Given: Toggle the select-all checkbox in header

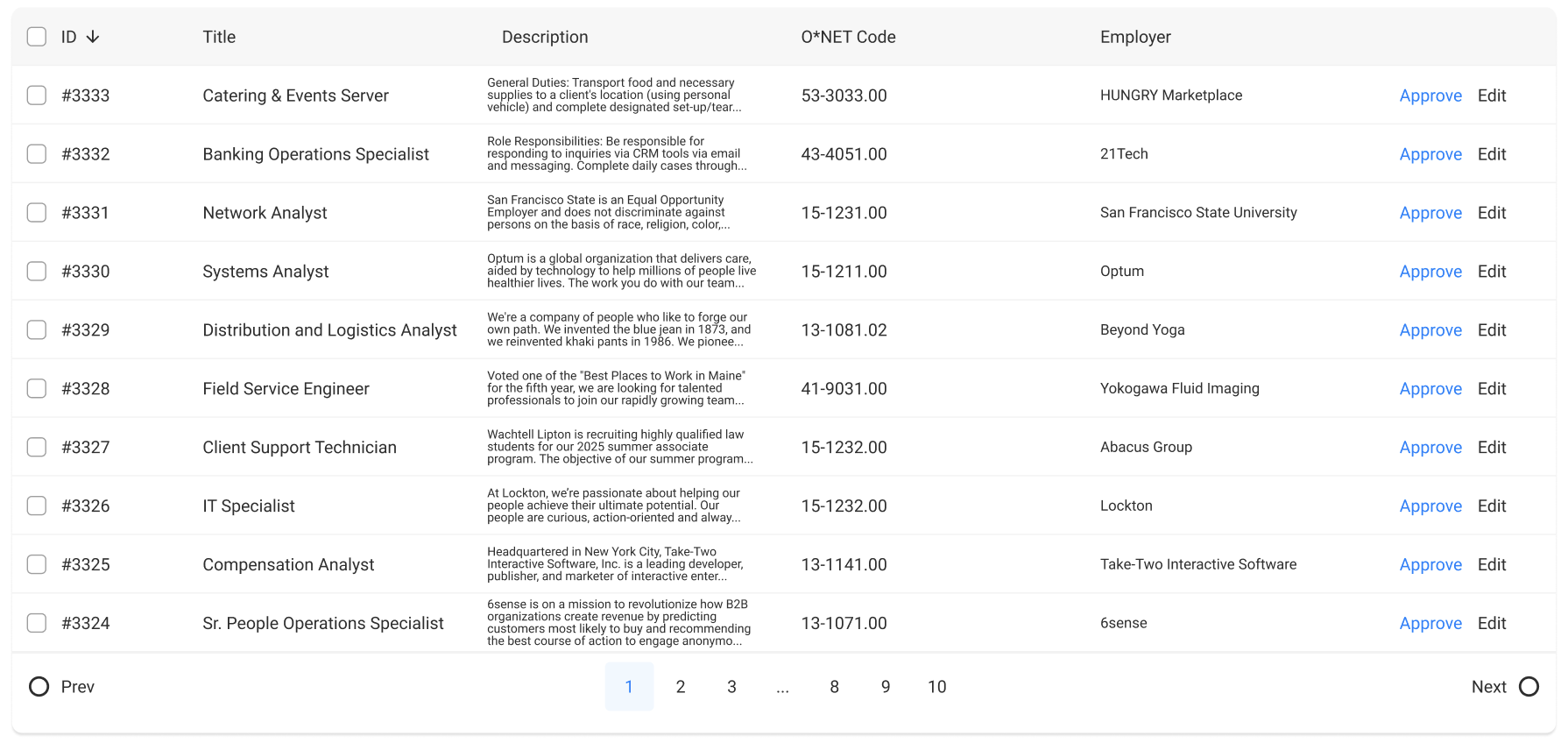Looking at the screenshot, I should pyautogui.click(x=37, y=37).
